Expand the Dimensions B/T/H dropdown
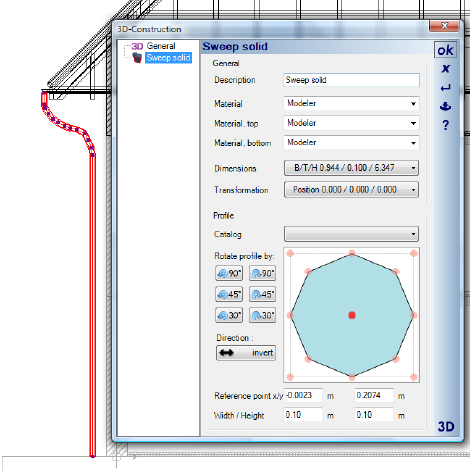Image resolution: width=470 pixels, height=471 pixels. [351, 168]
